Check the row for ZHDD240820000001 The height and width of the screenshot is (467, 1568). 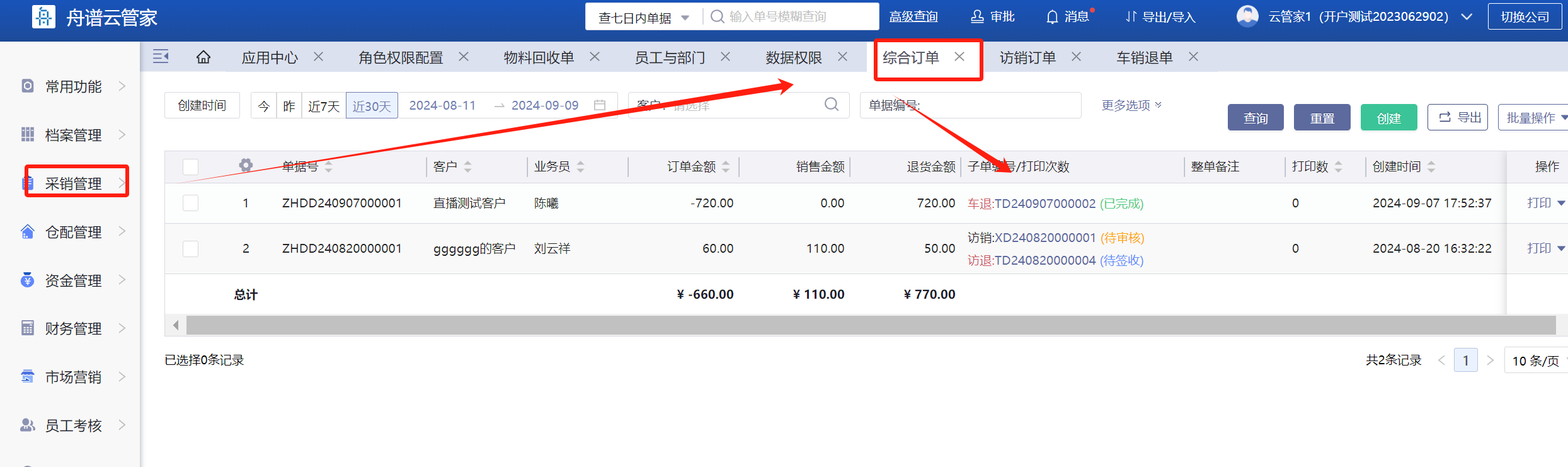click(x=190, y=249)
